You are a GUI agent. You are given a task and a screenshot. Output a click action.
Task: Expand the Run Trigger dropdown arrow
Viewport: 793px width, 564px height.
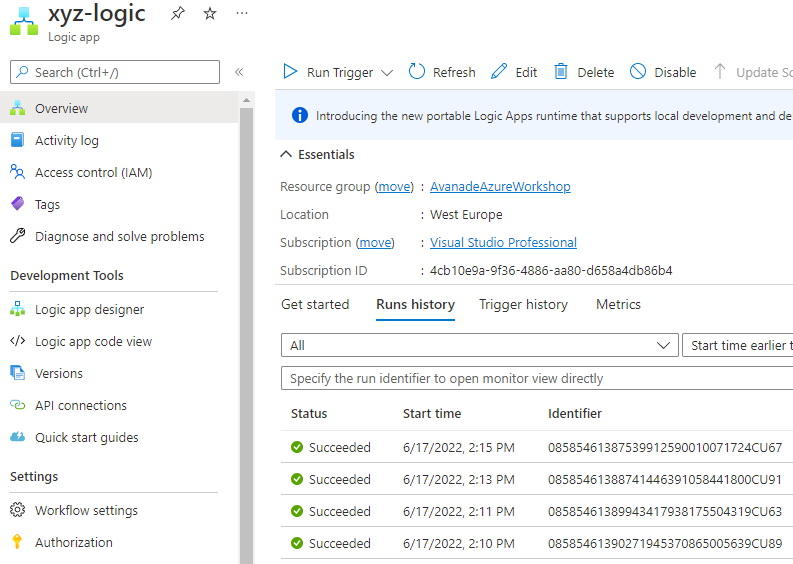[x=387, y=72]
